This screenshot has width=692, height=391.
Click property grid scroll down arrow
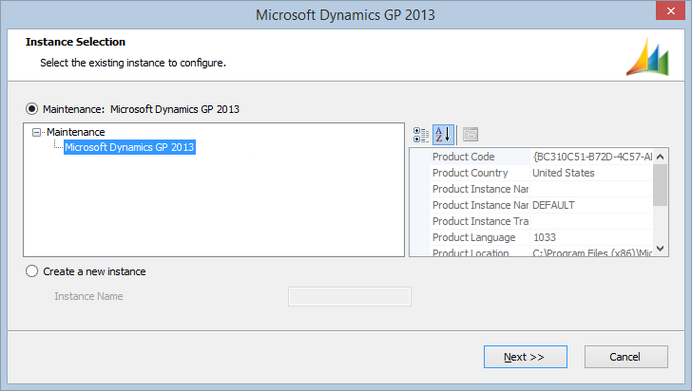[x=660, y=248]
